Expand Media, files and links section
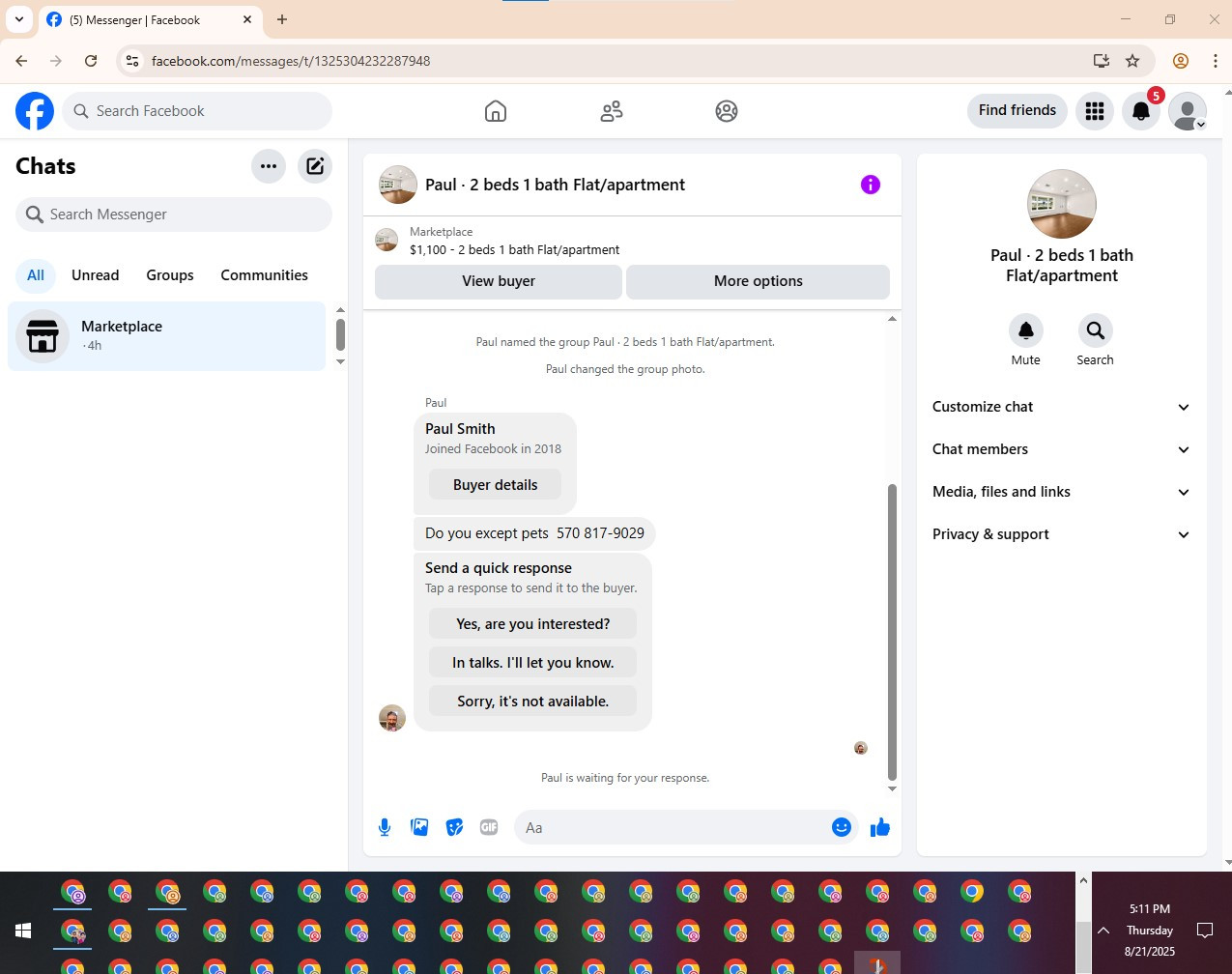 tap(1061, 492)
